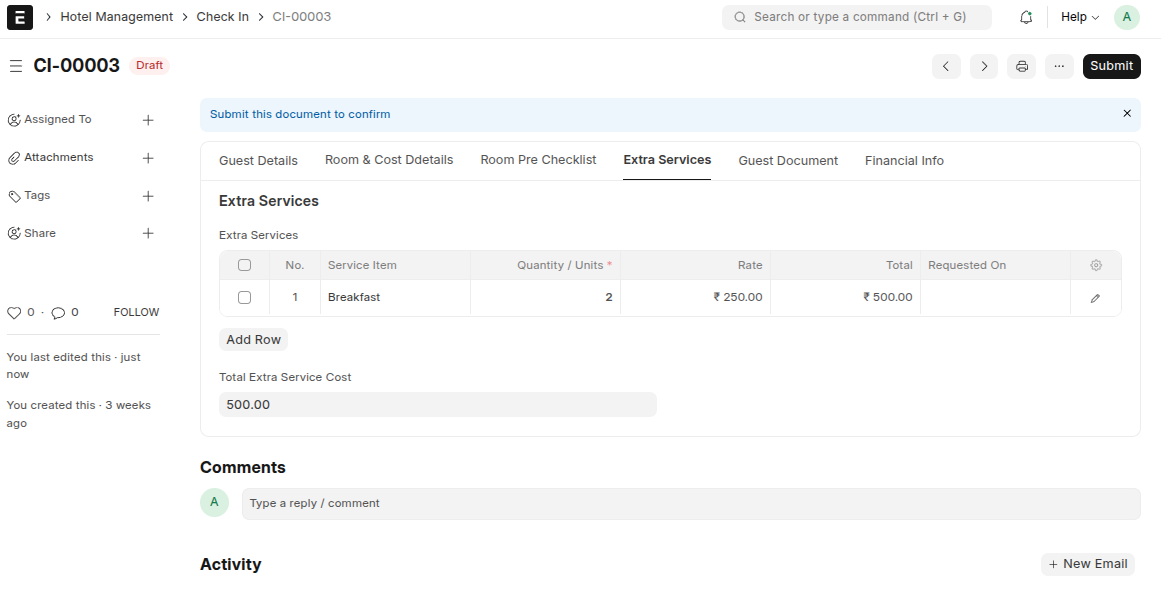Attach a file using Attachments plus icon
This screenshot has height=594, width=1161.
point(148,157)
